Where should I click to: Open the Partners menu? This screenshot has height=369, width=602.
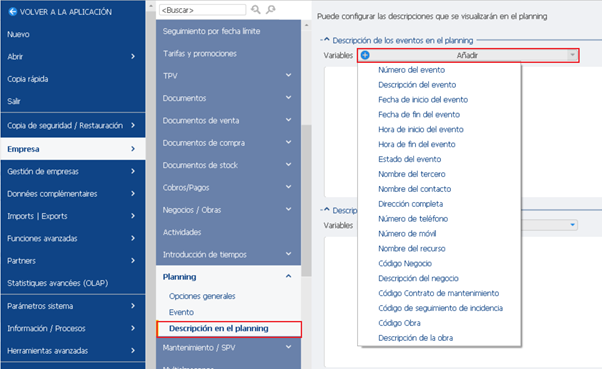point(73,261)
